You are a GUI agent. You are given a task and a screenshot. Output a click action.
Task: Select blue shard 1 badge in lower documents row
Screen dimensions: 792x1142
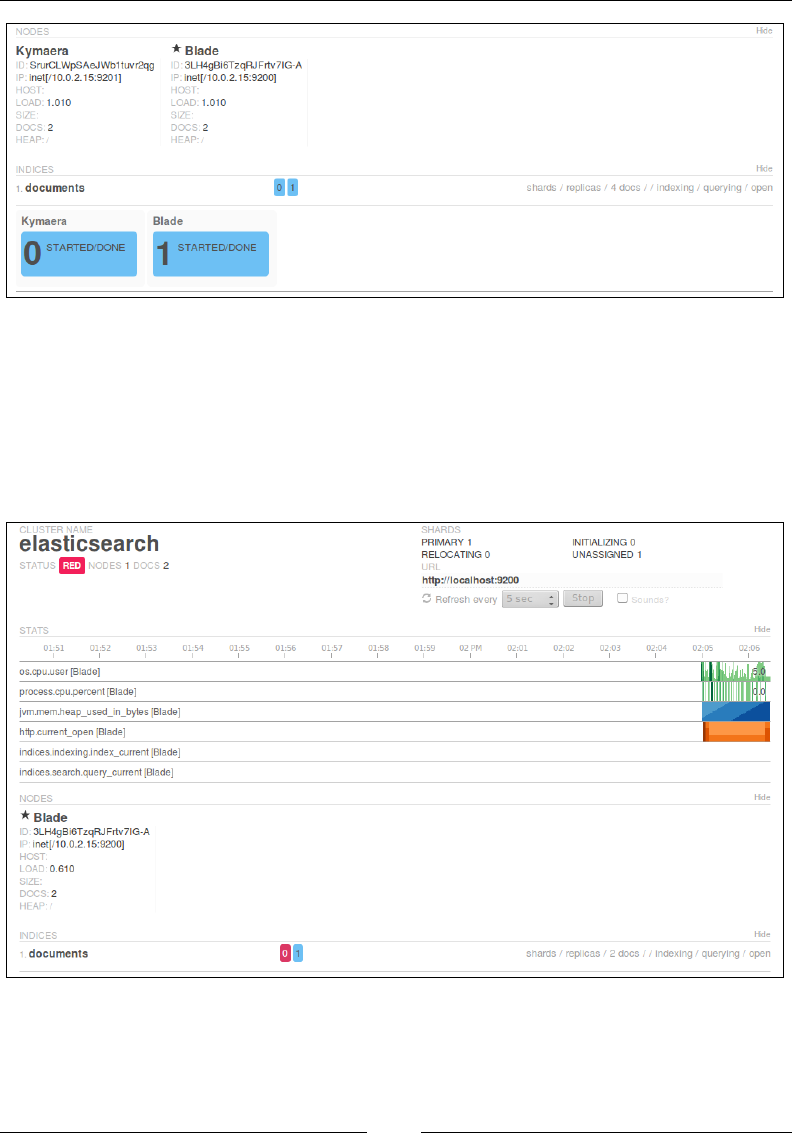297,953
